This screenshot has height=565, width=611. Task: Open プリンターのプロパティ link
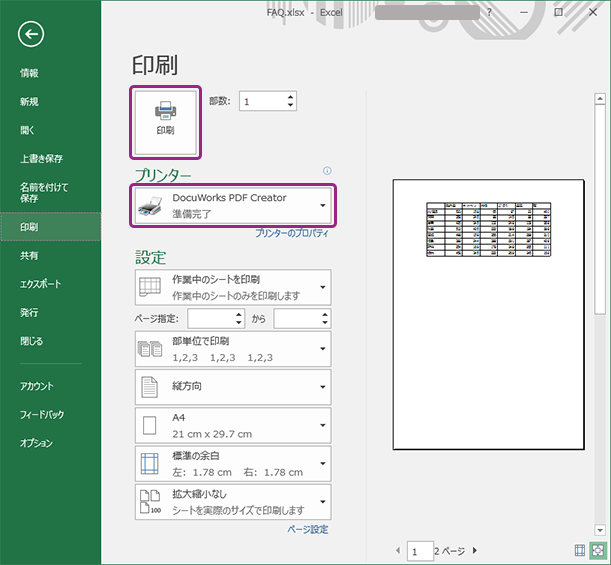click(x=291, y=232)
